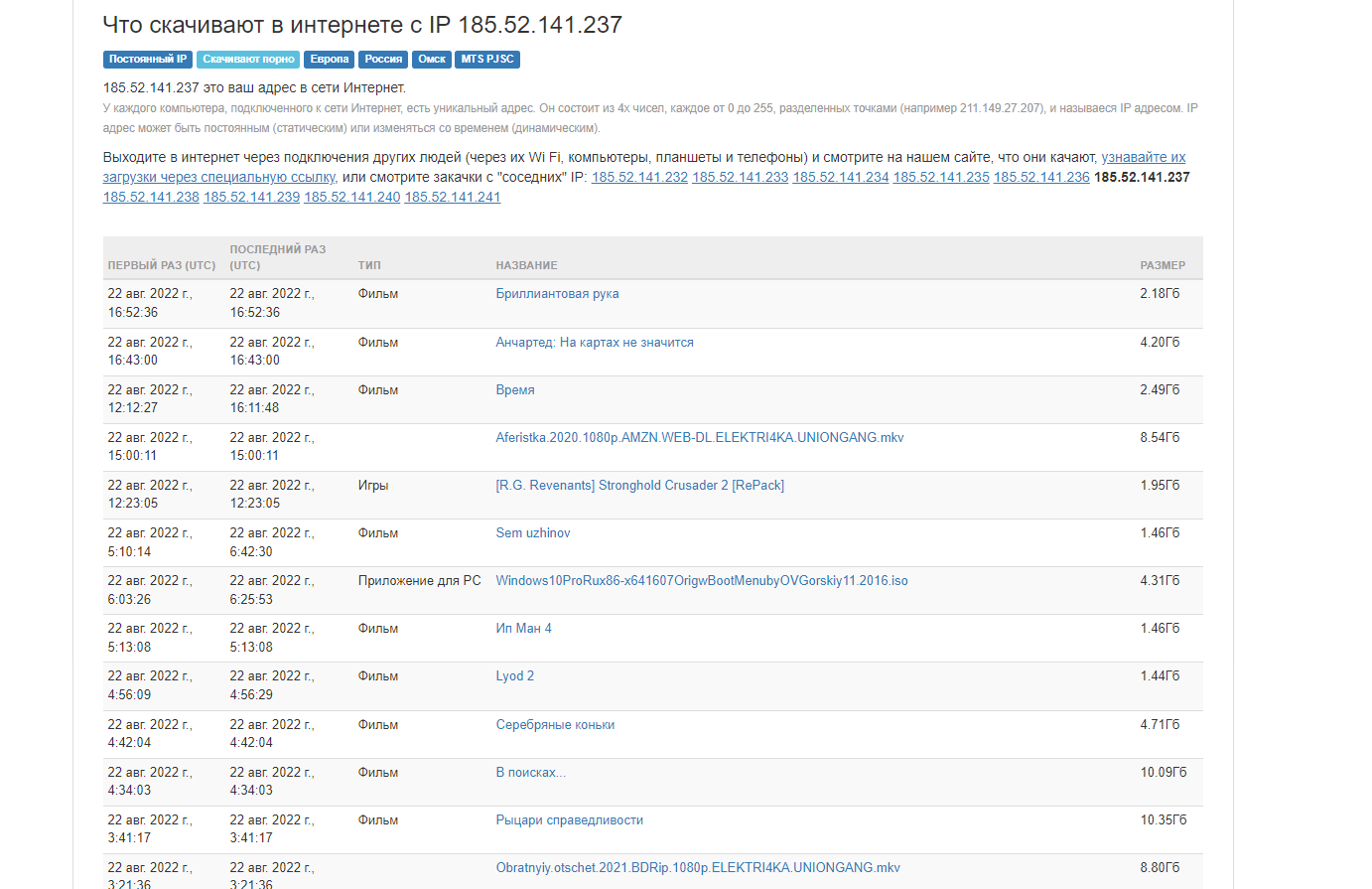
Task: Click the 'Серебряные коньки' film link
Action: (555, 725)
